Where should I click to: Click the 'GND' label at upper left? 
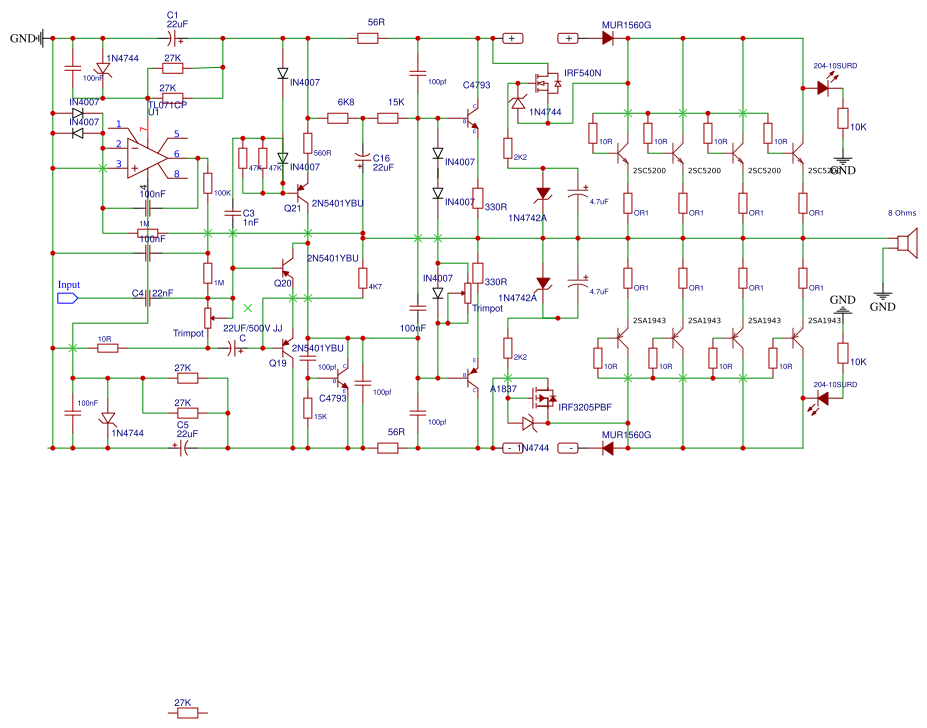click(22, 38)
